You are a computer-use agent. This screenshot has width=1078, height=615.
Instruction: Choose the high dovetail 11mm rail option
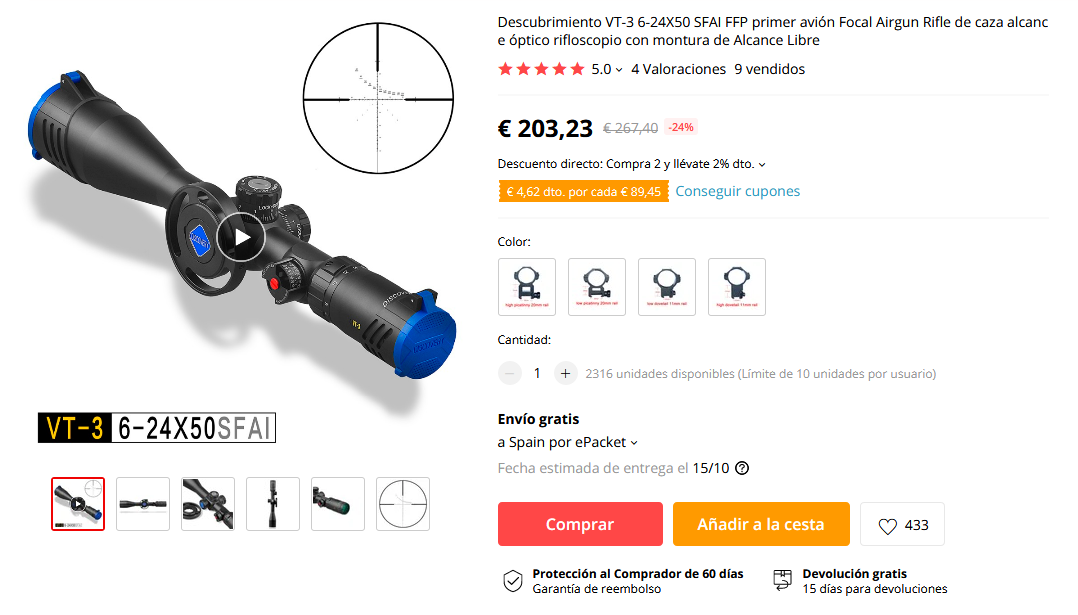737,287
